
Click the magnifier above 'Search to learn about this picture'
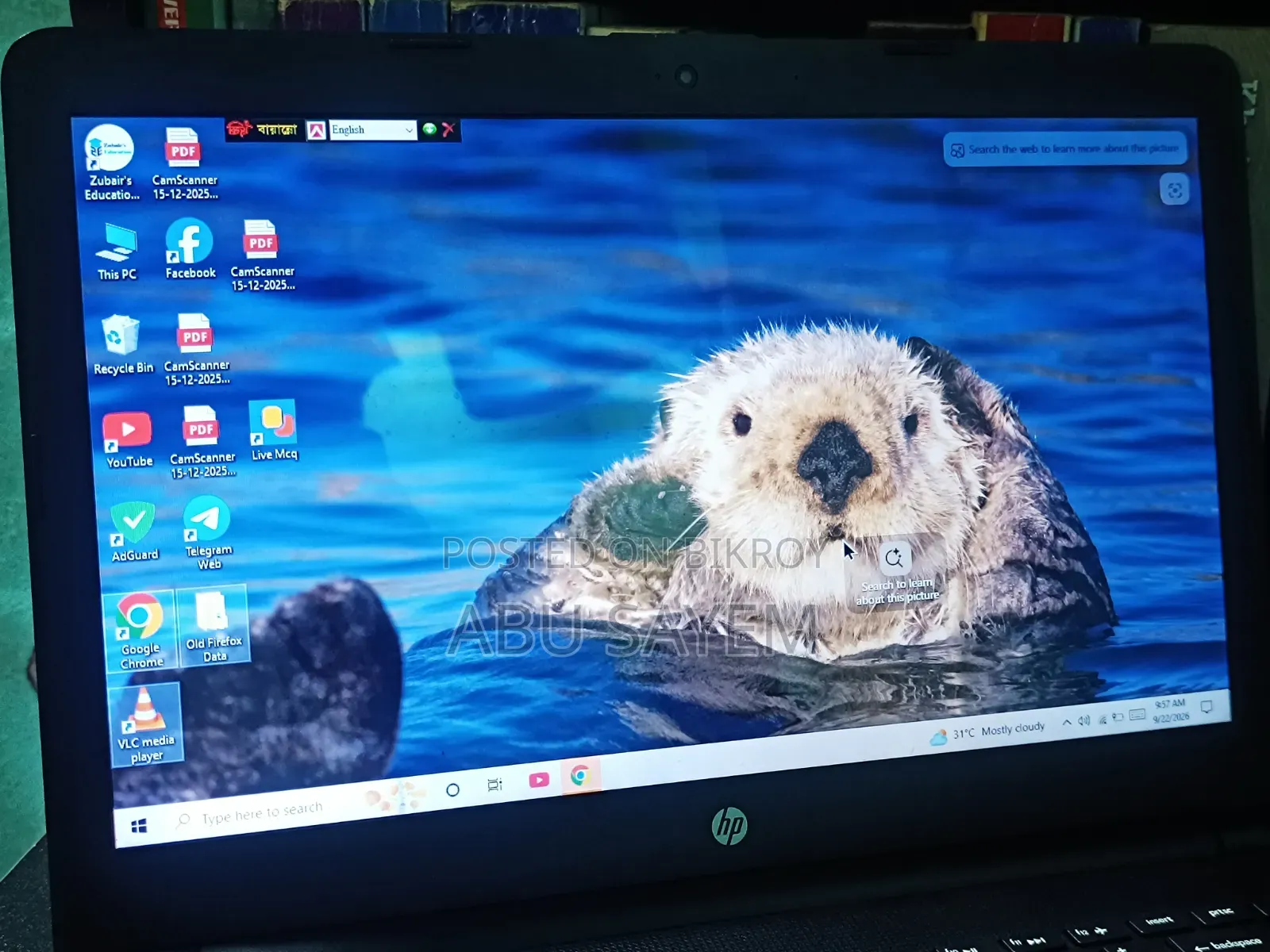coord(894,558)
